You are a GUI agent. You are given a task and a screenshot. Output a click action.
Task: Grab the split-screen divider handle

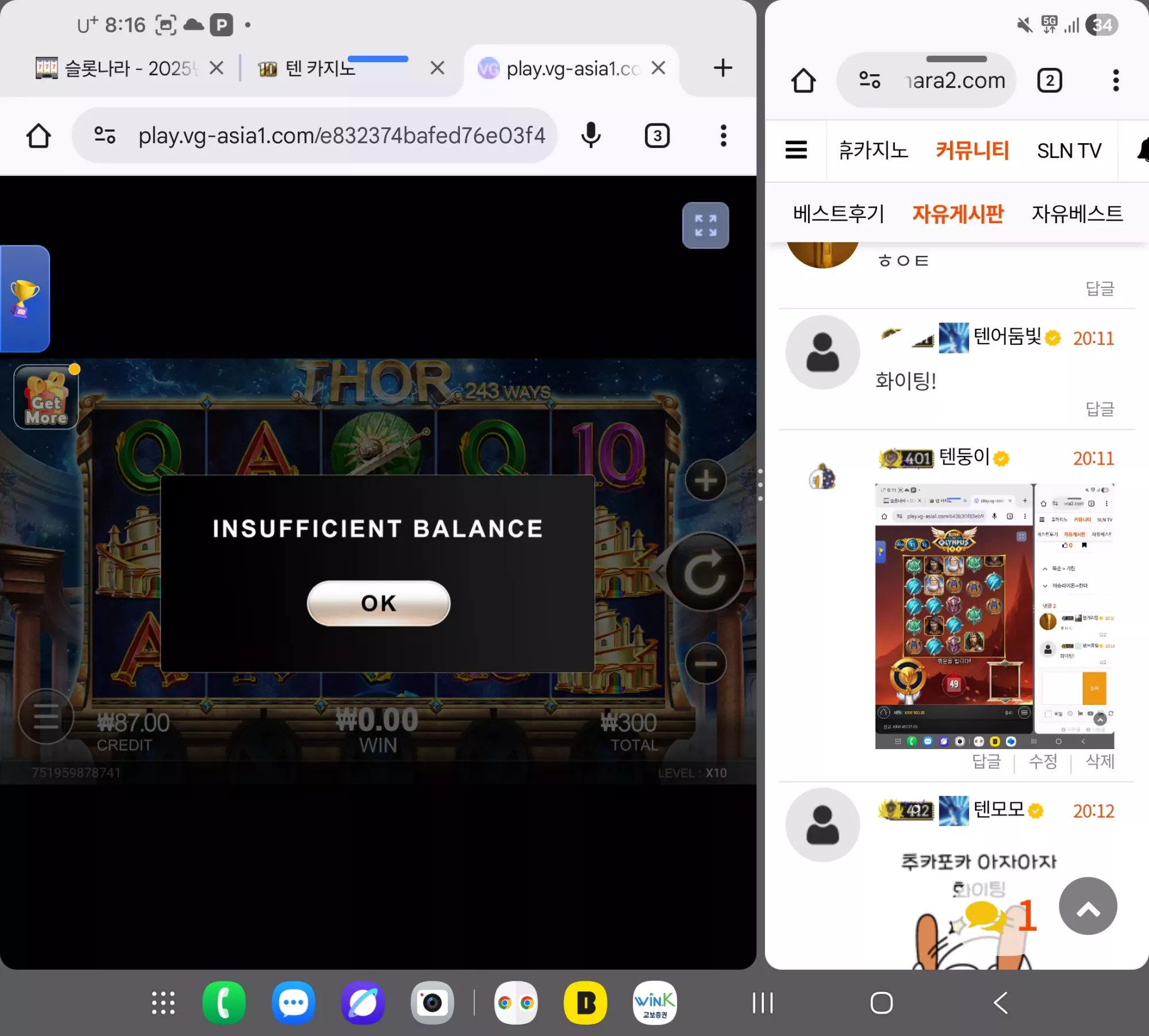[x=760, y=485]
